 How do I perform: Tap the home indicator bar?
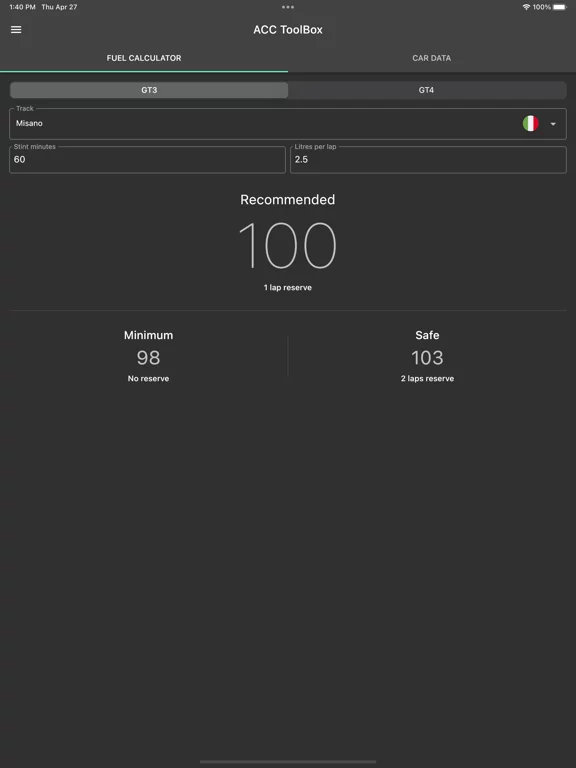[288, 762]
